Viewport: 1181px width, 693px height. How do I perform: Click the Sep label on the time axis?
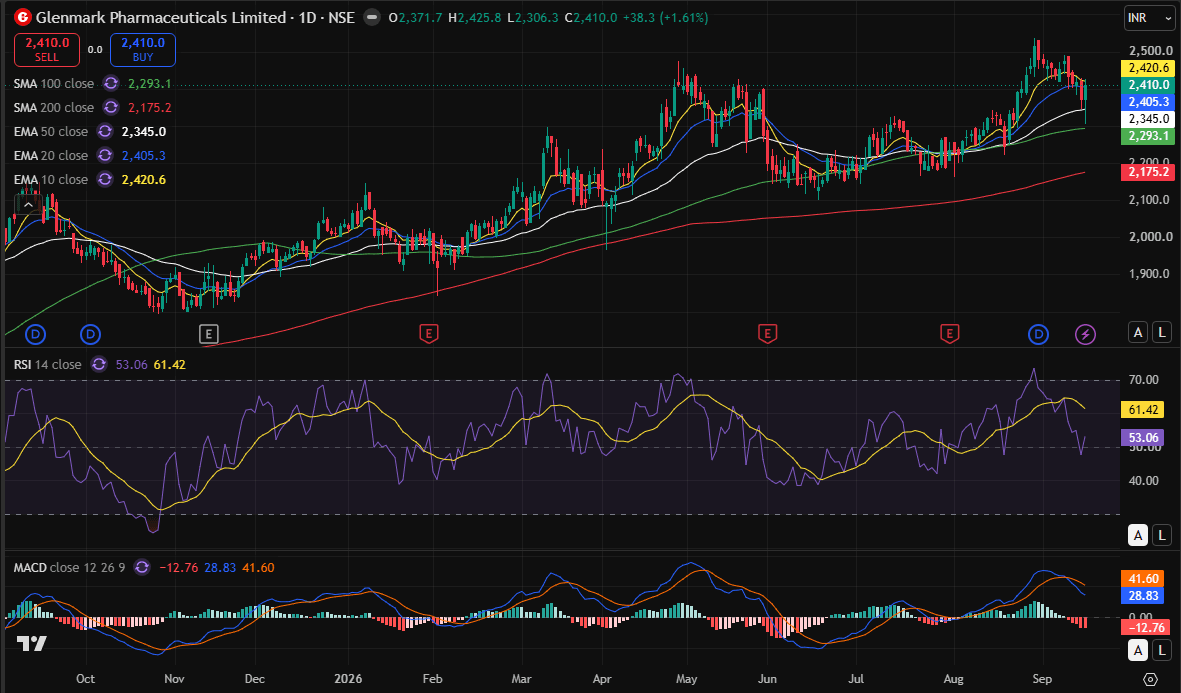pos(1042,679)
